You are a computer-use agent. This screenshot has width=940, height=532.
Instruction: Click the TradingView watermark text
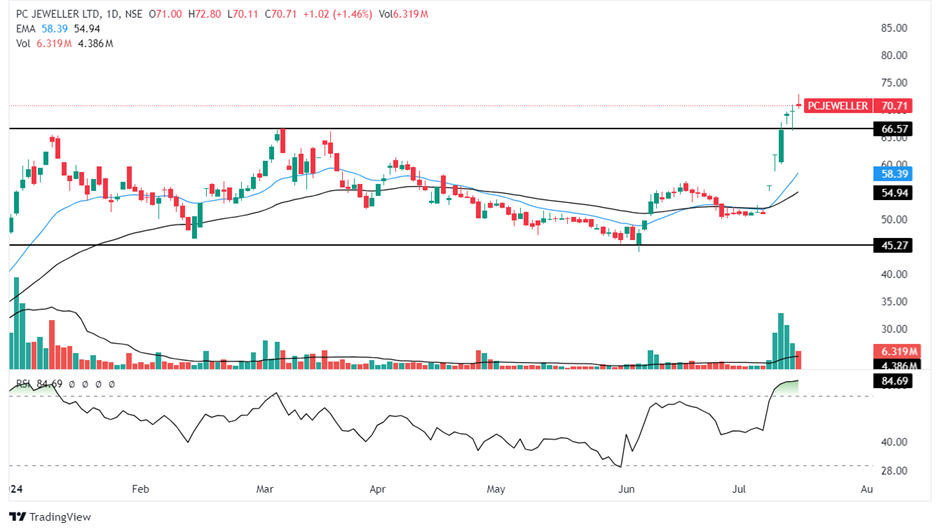60,517
